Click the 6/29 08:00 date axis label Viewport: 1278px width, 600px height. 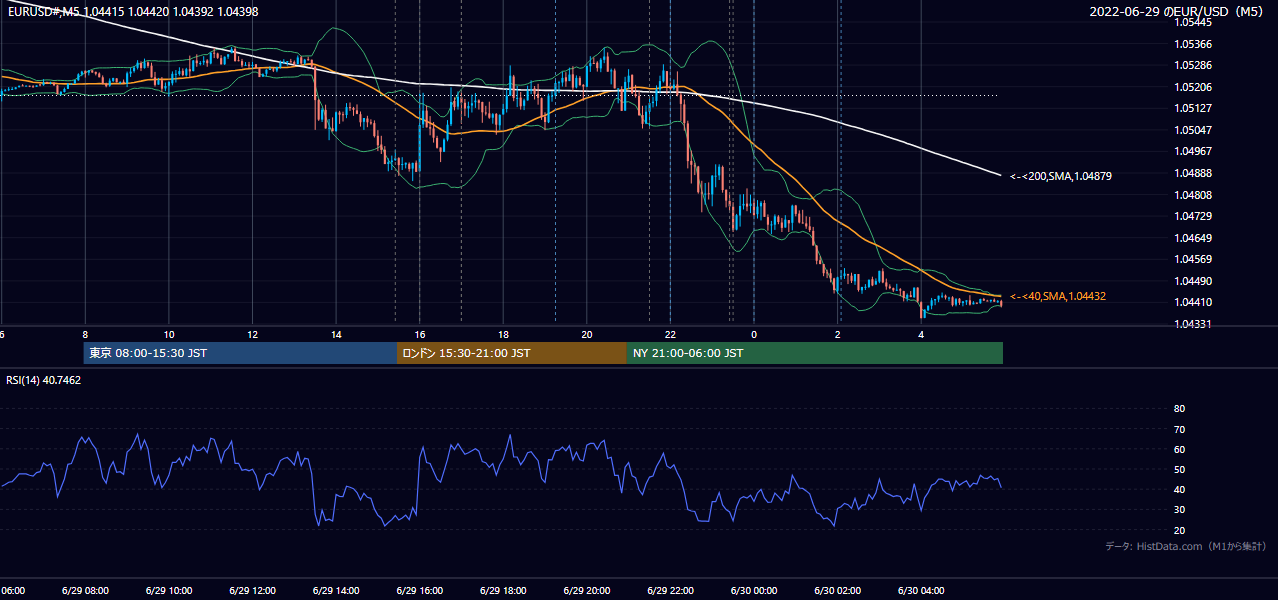85,590
